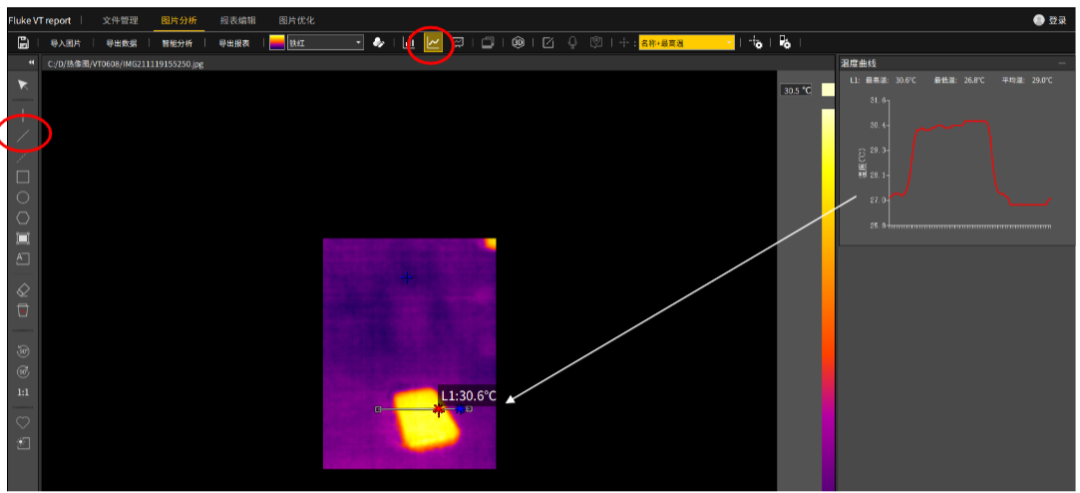Select the point measurement tool

coord(23,115)
